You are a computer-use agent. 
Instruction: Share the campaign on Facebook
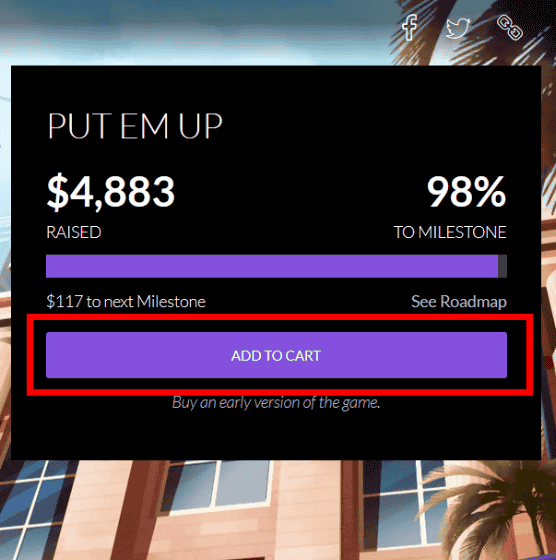pyautogui.click(x=410, y=27)
